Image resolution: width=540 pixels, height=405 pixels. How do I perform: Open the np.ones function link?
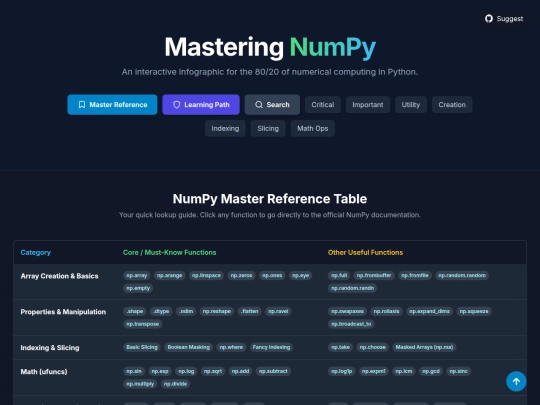[272, 276]
